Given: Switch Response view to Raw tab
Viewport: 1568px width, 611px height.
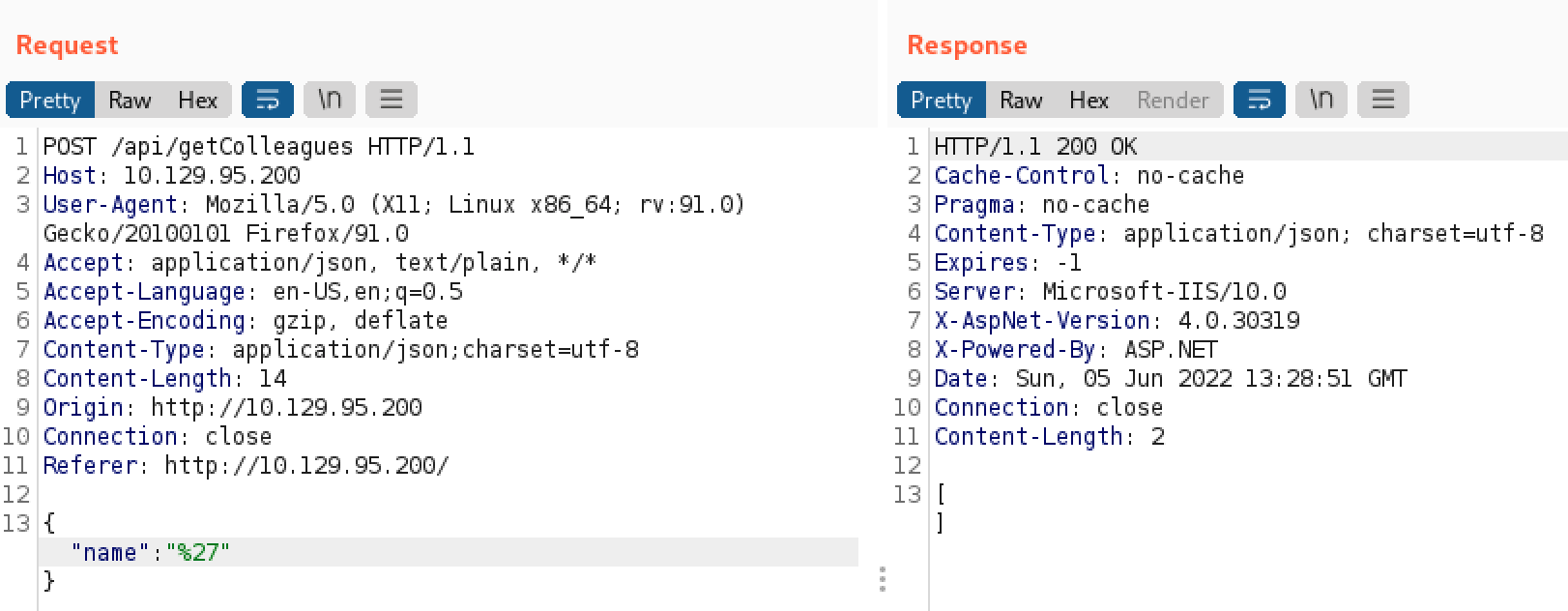Looking at the screenshot, I should click(1021, 100).
